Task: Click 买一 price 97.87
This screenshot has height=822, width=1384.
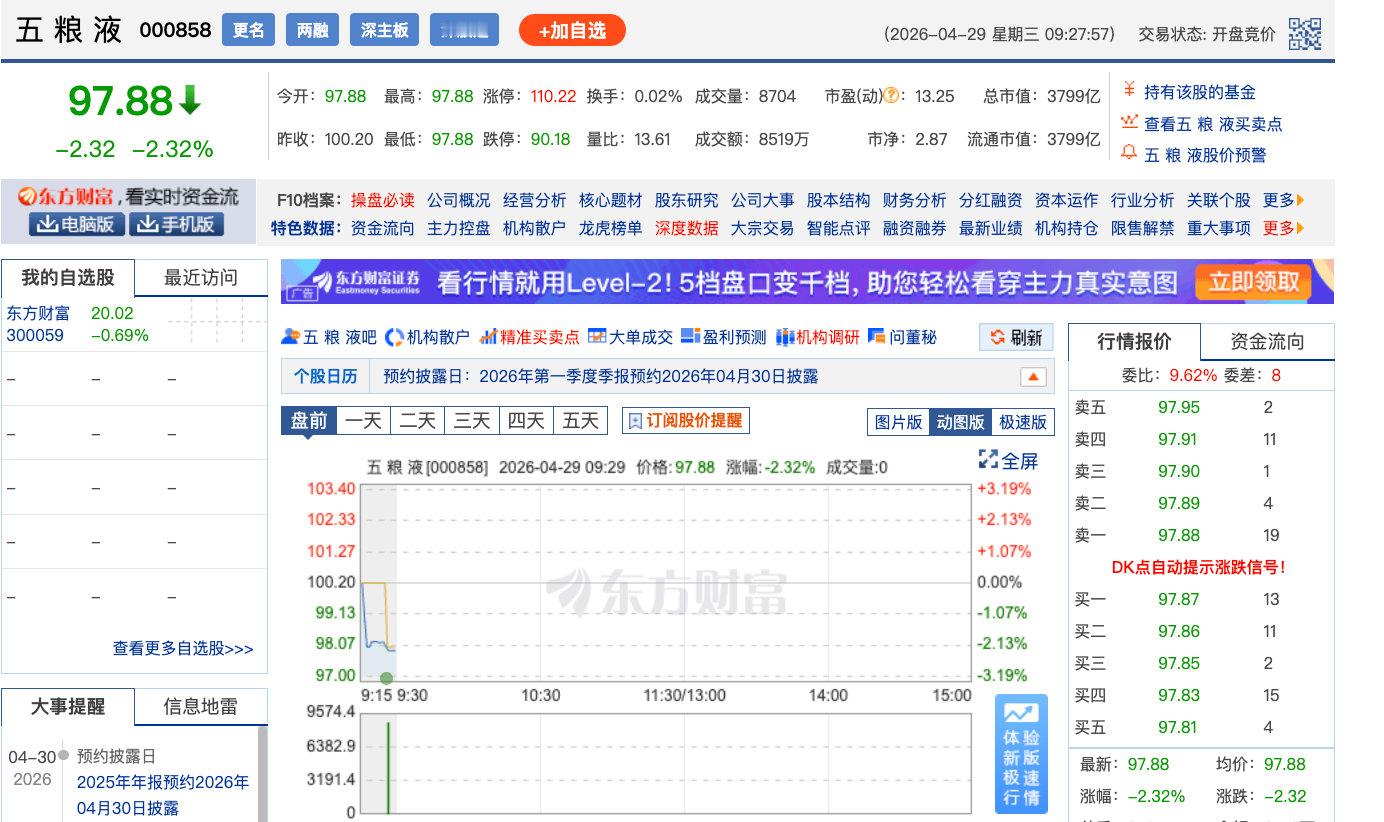Action: [x=1178, y=599]
